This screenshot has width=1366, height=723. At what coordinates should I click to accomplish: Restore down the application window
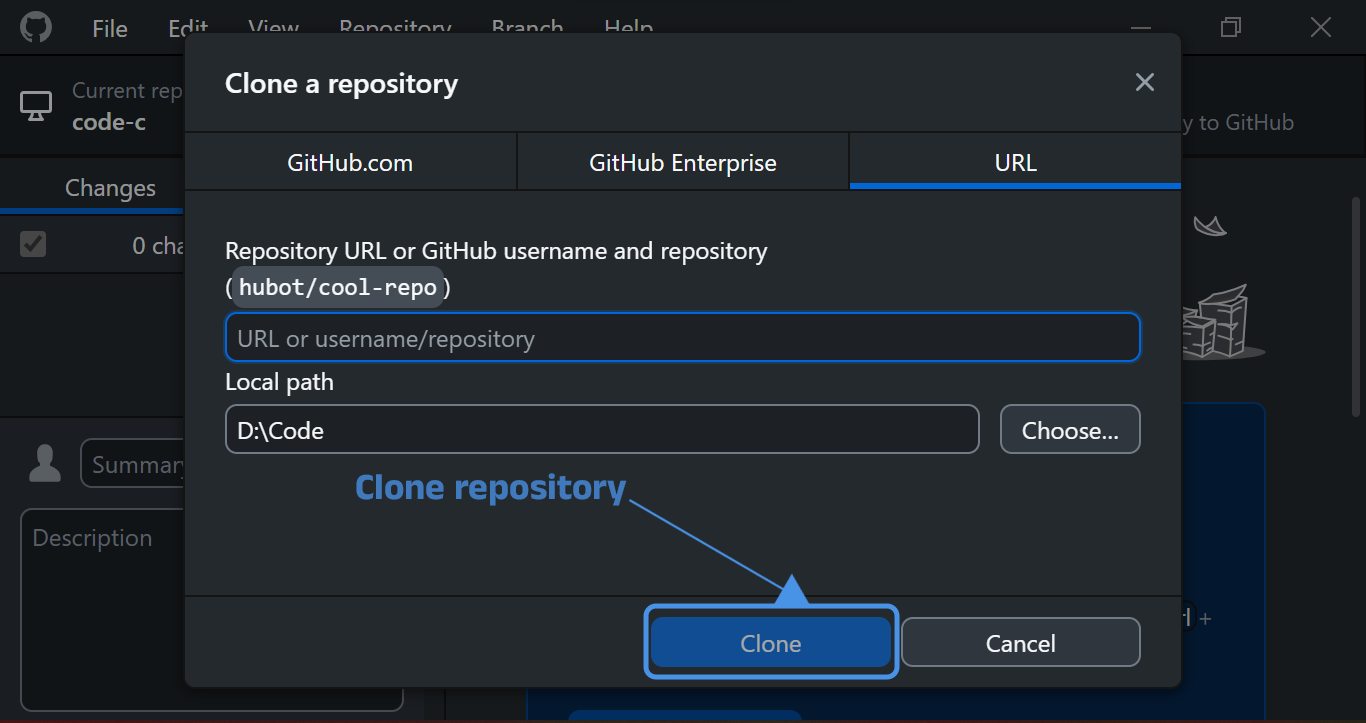pyautogui.click(x=1230, y=28)
